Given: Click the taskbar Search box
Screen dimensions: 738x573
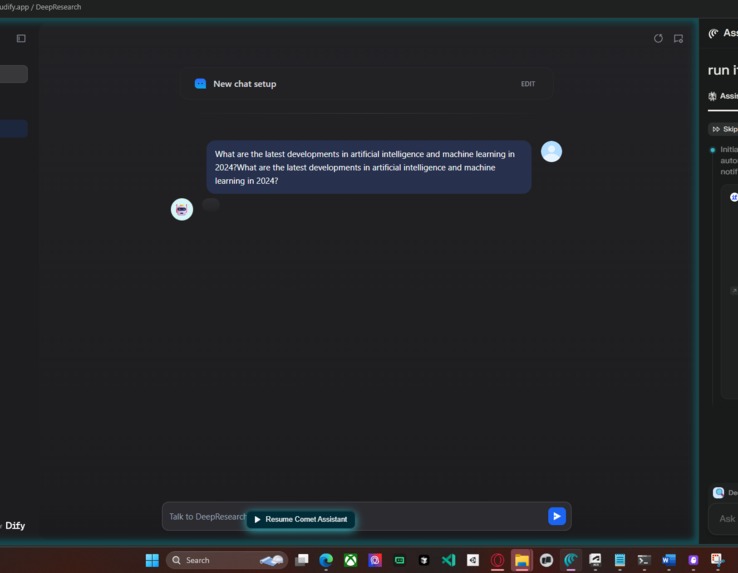Looking at the screenshot, I should (x=226, y=560).
